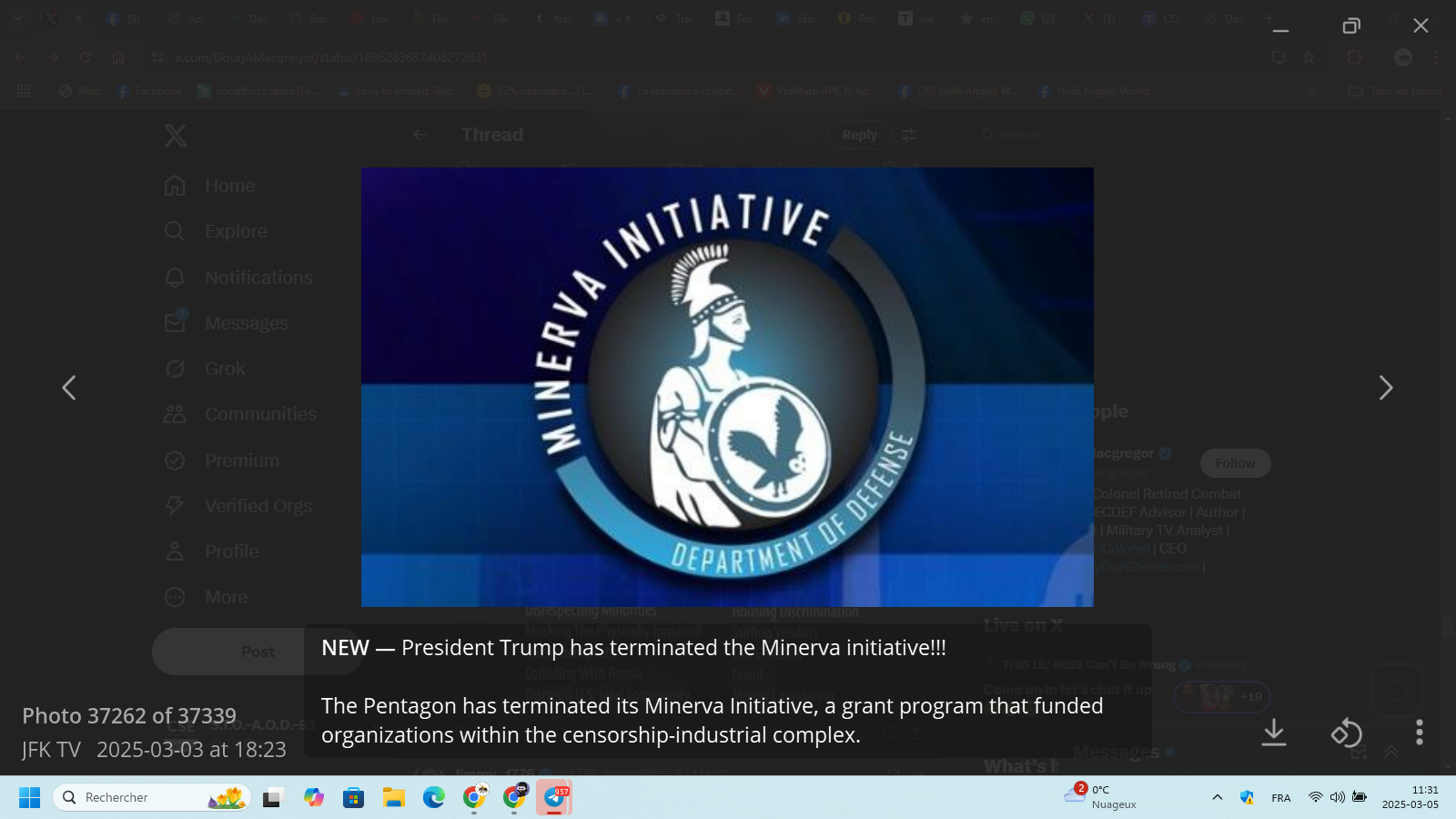Open Microsoft Edge from the taskbar
Screen dimensions: 1456x819
point(434,798)
